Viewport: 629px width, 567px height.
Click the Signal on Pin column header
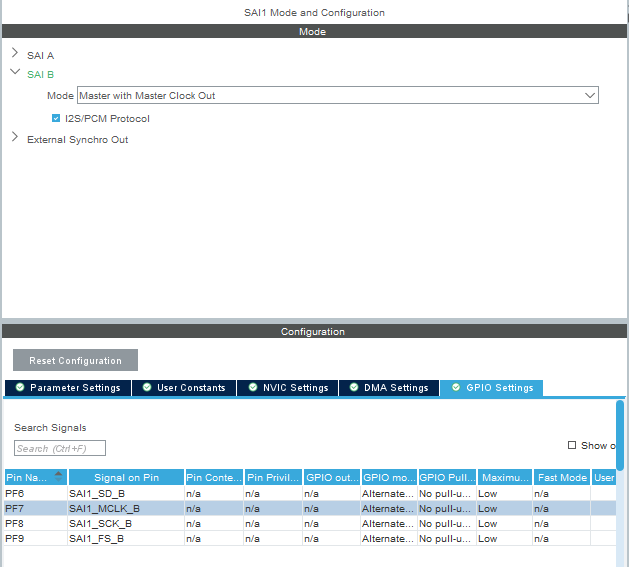(x=126, y=478)
